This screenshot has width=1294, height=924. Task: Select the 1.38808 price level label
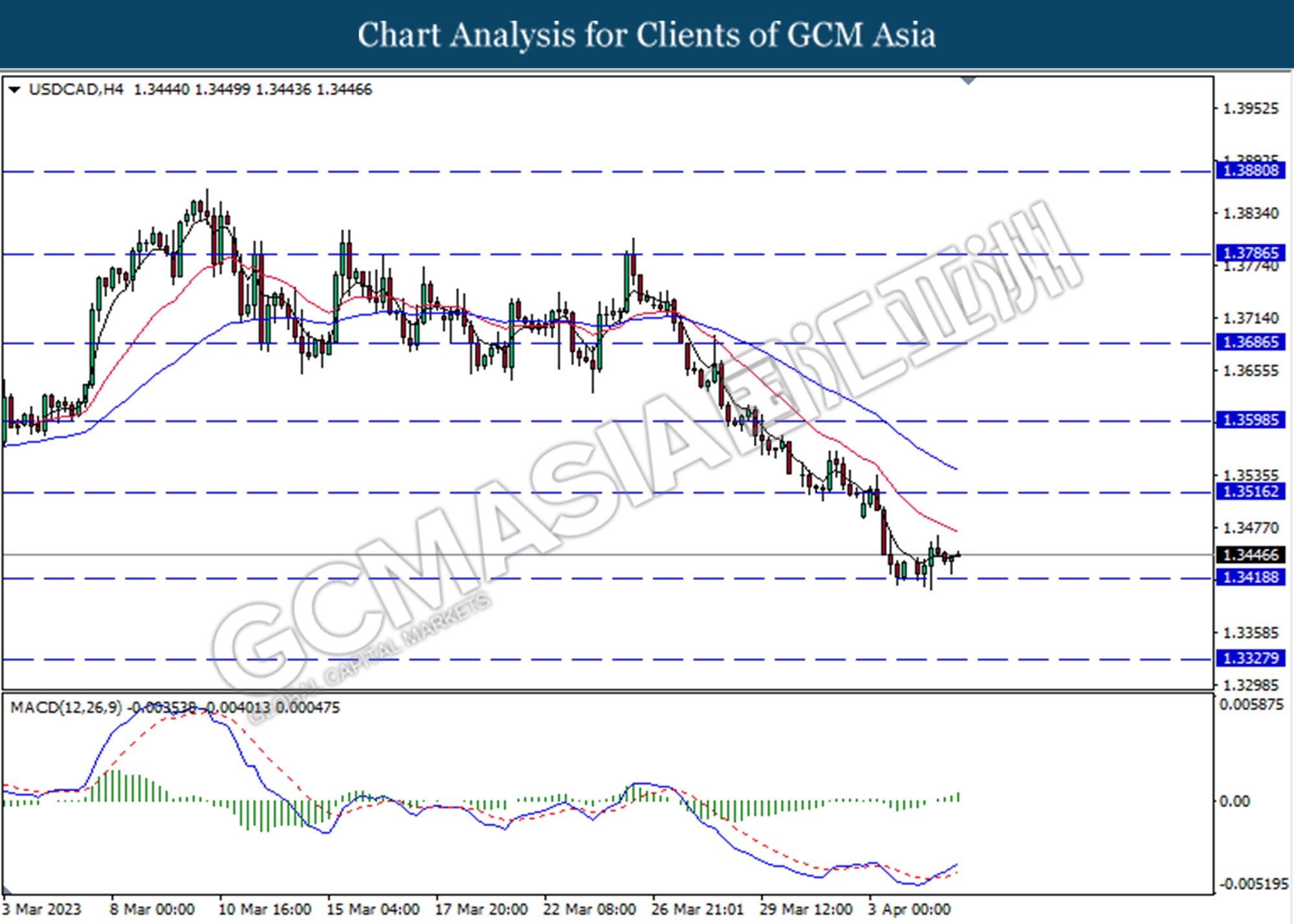point(1250,171)
